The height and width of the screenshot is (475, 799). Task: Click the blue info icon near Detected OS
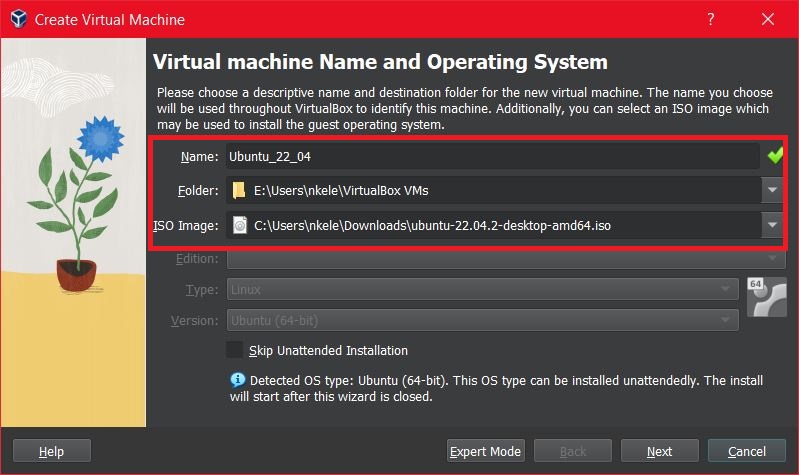[237, 380]
